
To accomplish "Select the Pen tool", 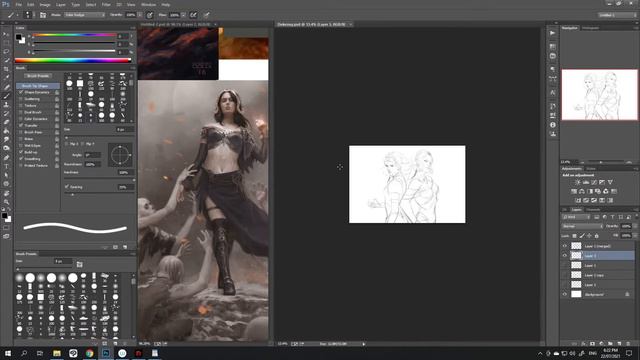I will pos(6,158).
